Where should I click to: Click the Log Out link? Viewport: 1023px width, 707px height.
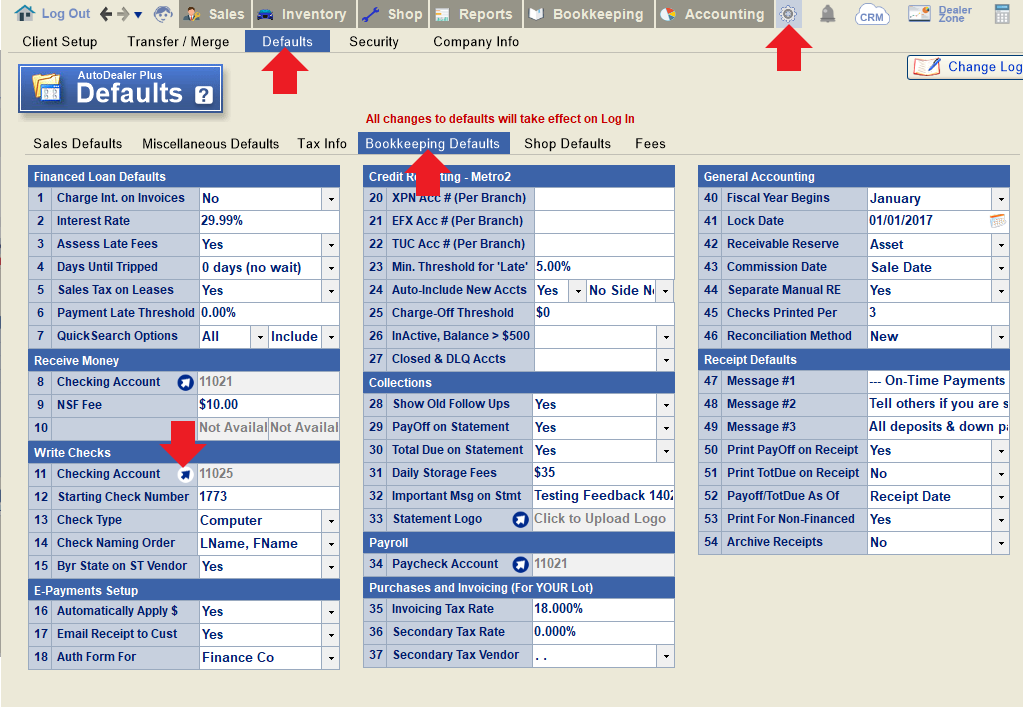66,14
